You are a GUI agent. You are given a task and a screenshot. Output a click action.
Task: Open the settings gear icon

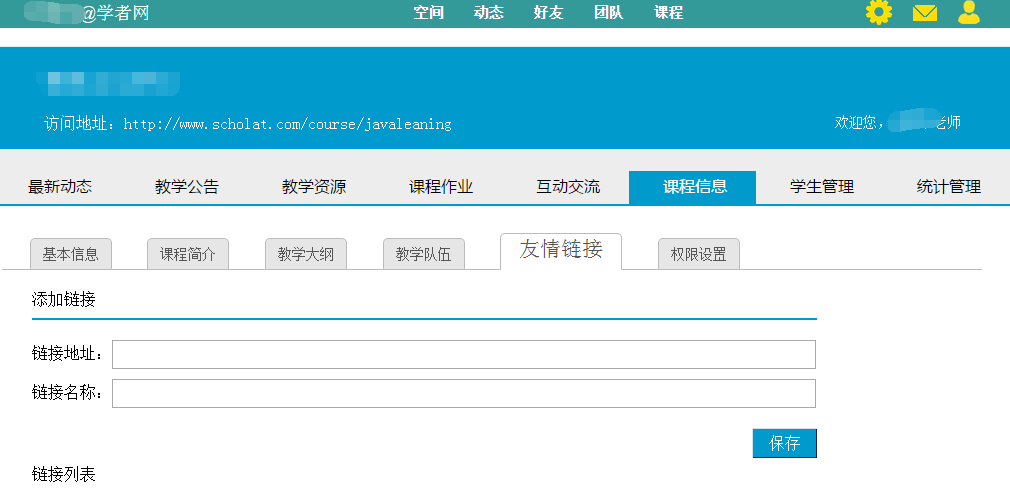pyautogui.click(x=878, y=13)
